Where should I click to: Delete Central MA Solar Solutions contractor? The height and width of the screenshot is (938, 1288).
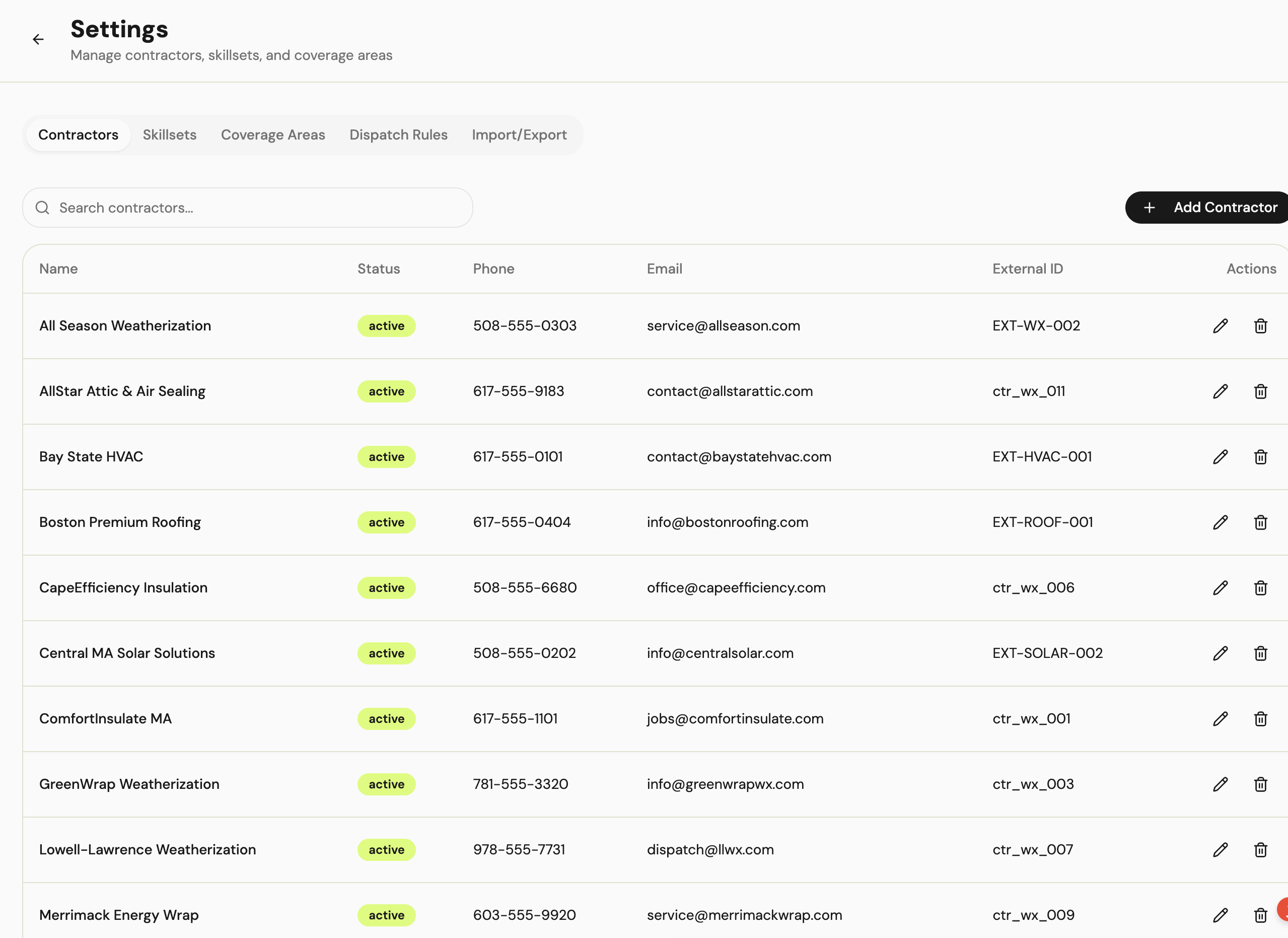tap(1260, 653)
